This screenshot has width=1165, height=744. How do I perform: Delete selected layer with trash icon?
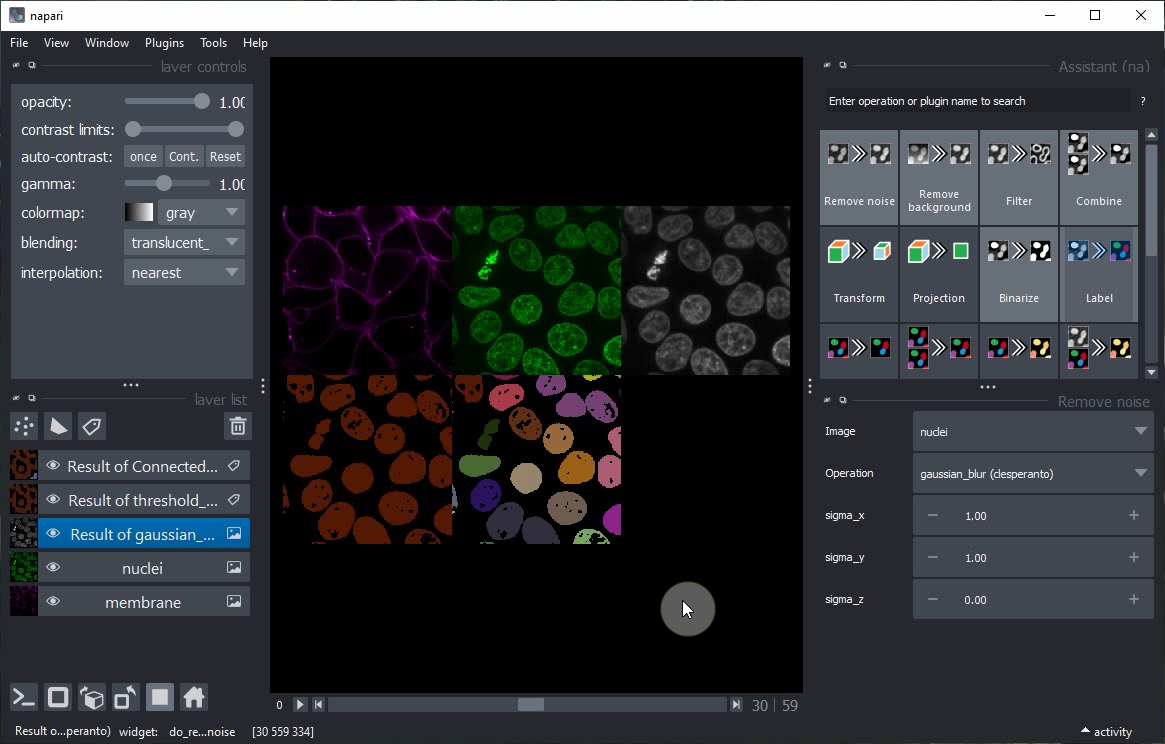[x=237, y=427]
